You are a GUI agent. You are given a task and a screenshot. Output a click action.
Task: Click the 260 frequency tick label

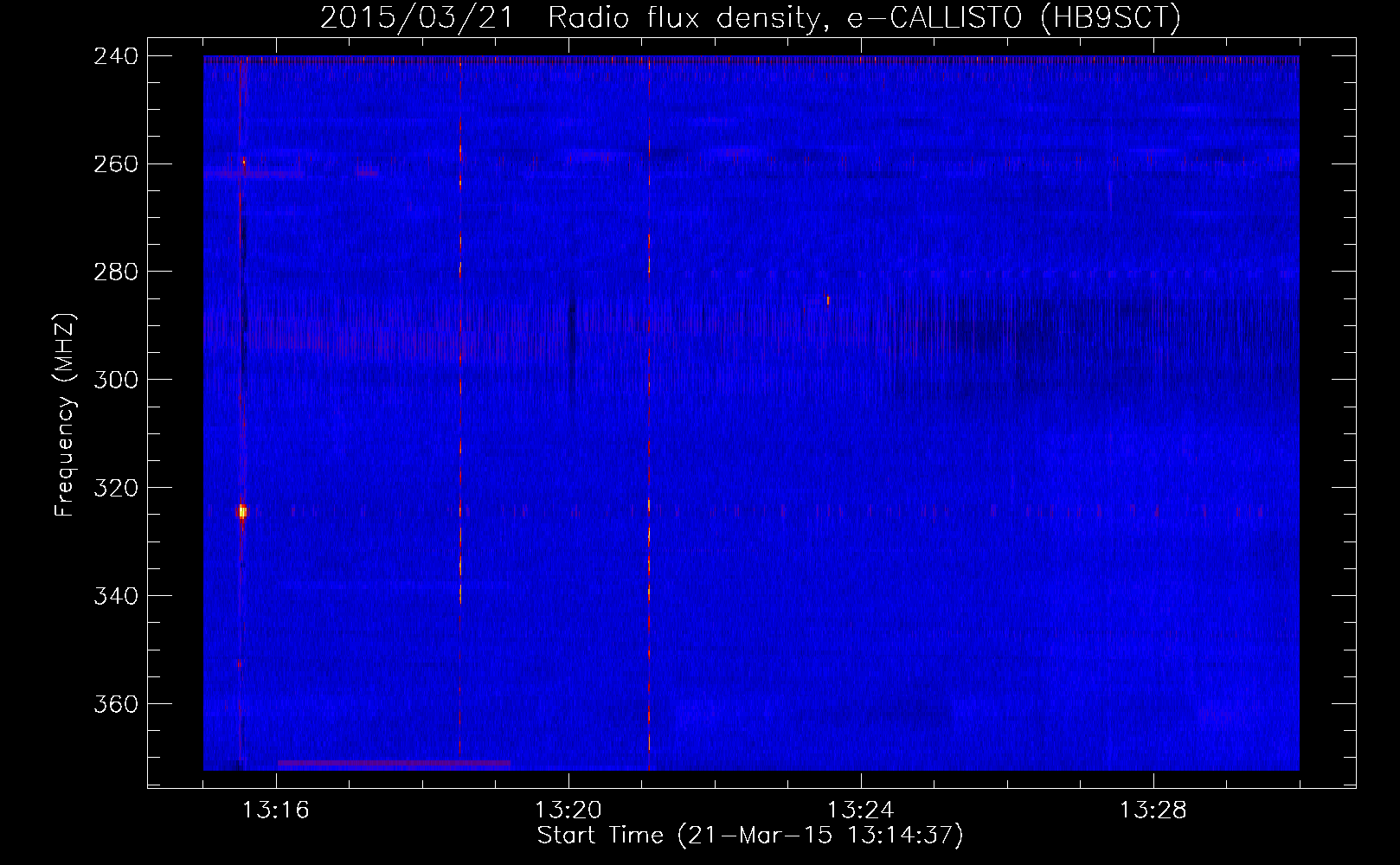(116, 163)
